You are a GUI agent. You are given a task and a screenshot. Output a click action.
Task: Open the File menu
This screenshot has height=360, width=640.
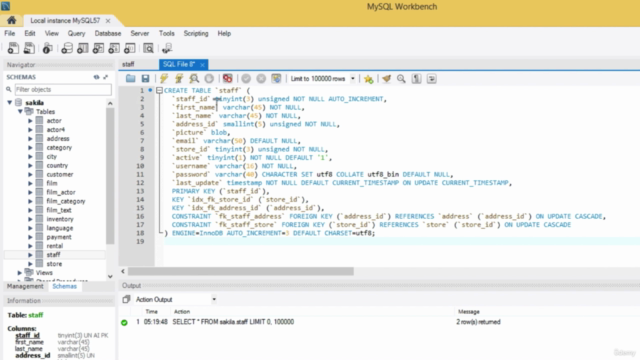pos(10,33)
